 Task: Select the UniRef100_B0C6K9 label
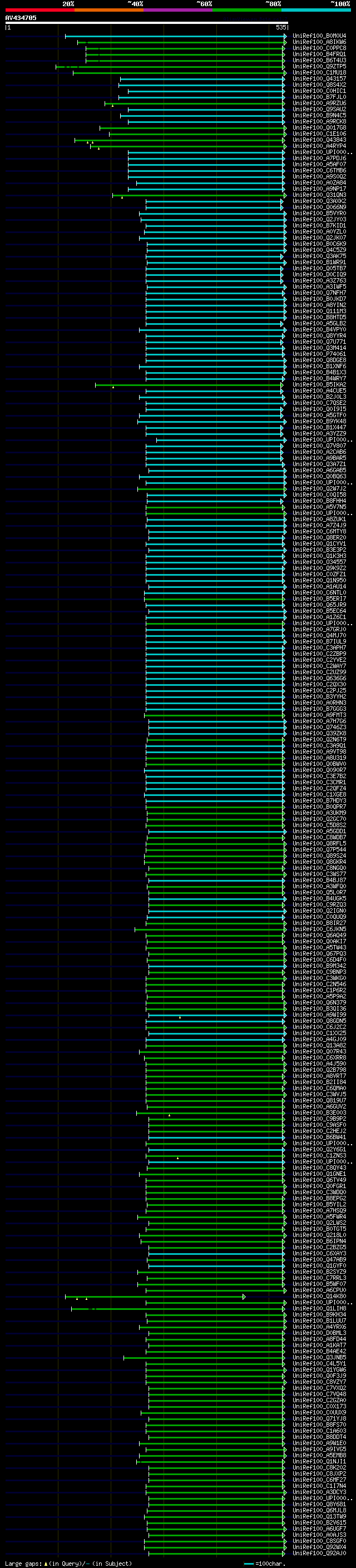coord(319,244)
